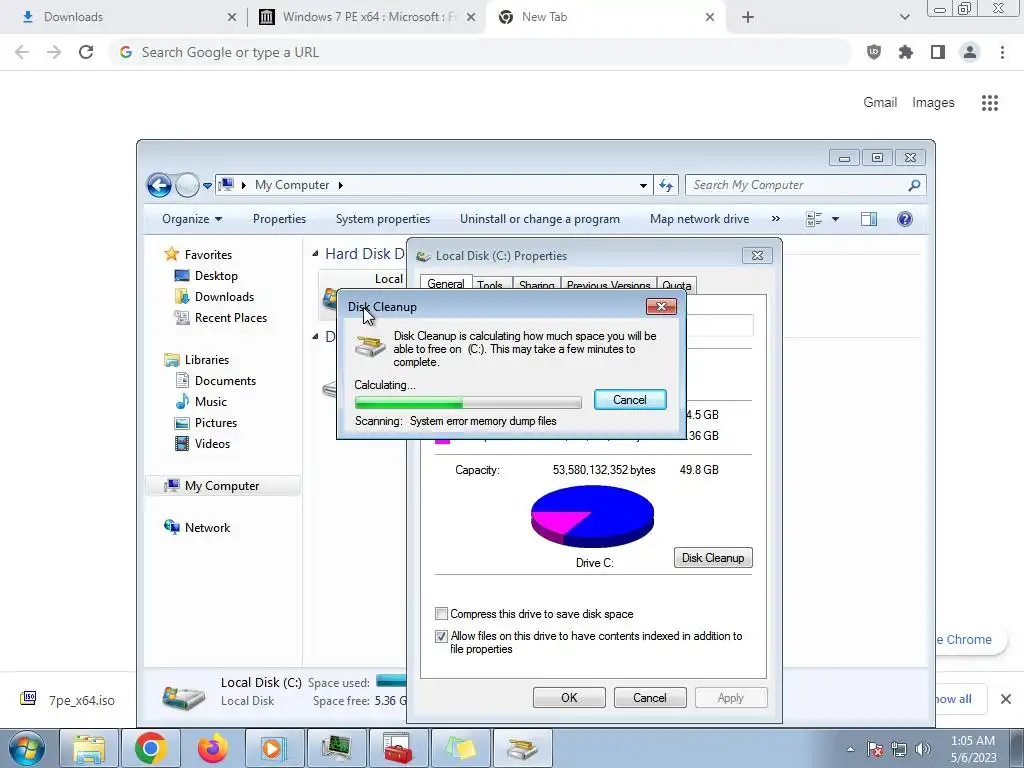Toggle the preview pane icon

(x=869, y=219)
